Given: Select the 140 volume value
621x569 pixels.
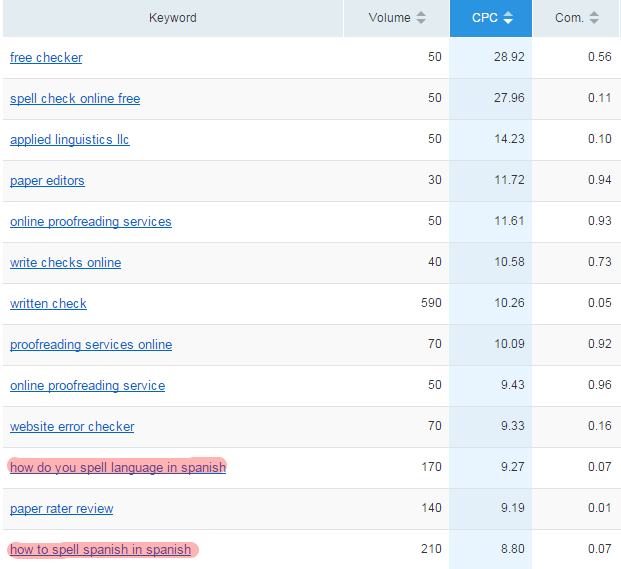Looking at the screenshot, I should click(431, 508).
